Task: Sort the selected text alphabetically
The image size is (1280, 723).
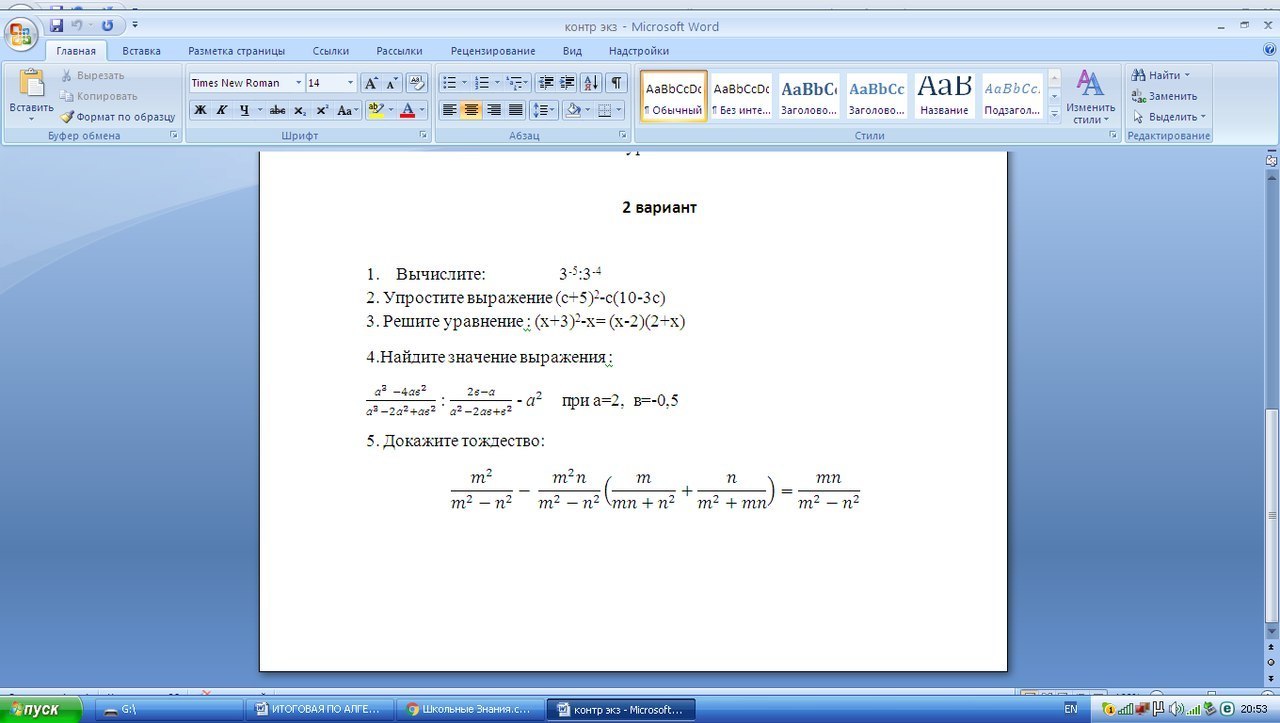Action: coord(591,83)
